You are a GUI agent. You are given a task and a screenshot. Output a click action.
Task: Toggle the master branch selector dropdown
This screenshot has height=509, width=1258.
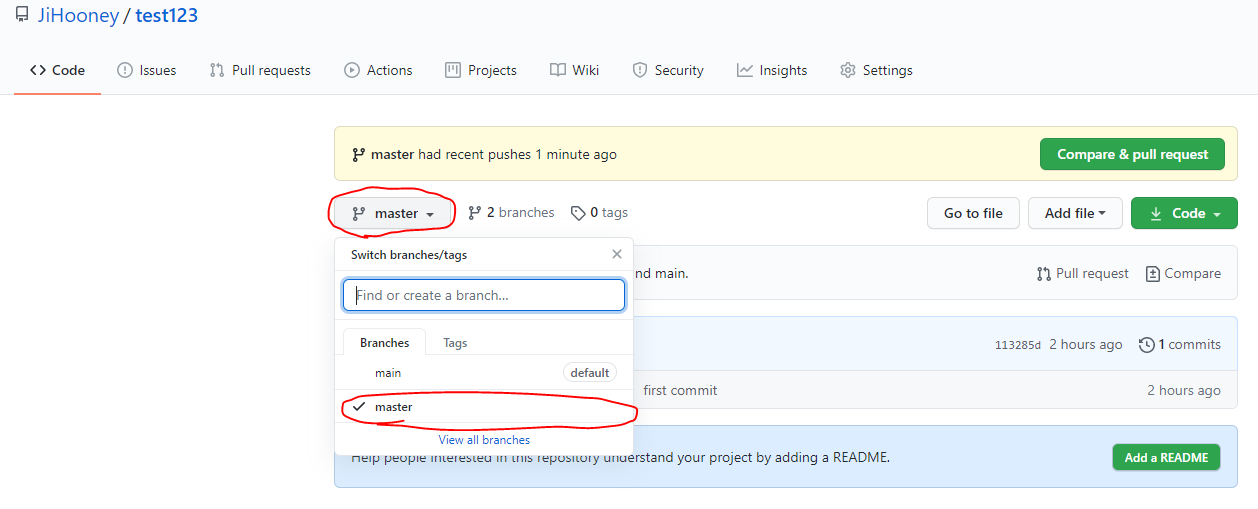[394, 213]
